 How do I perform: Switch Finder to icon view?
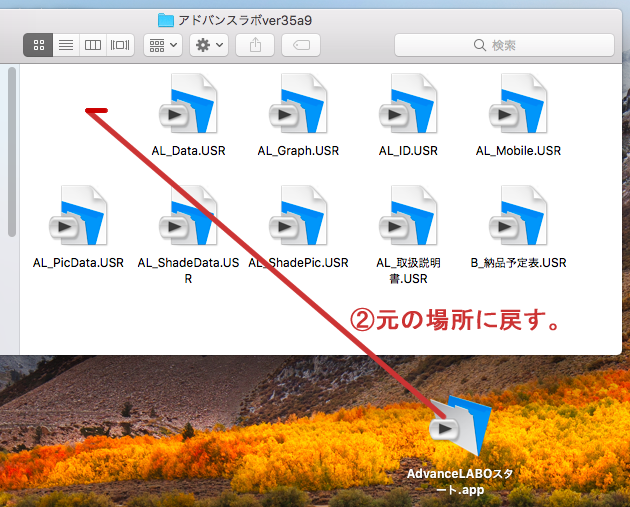point(39,45)
